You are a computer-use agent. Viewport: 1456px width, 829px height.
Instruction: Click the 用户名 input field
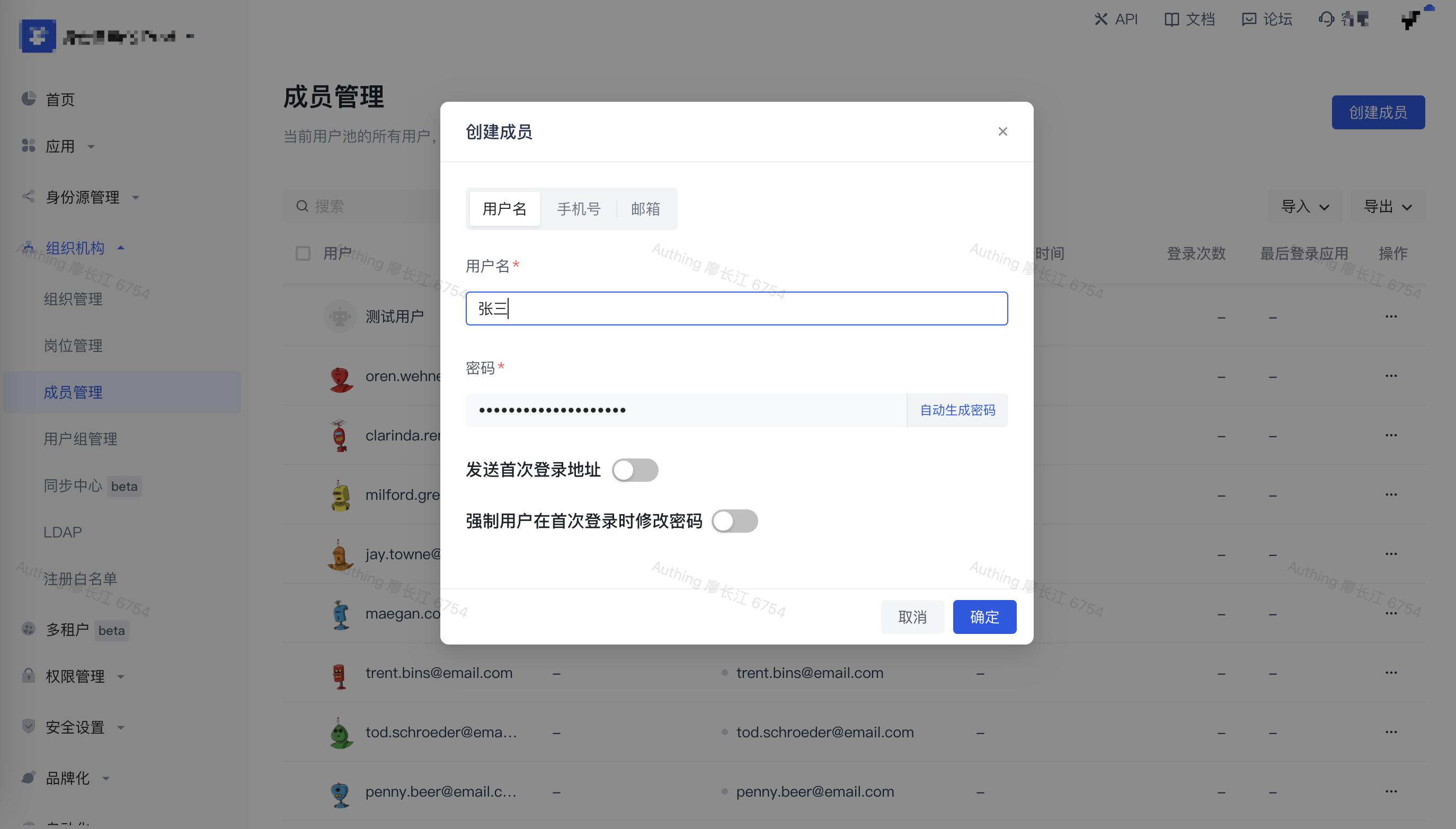point(736,308)
